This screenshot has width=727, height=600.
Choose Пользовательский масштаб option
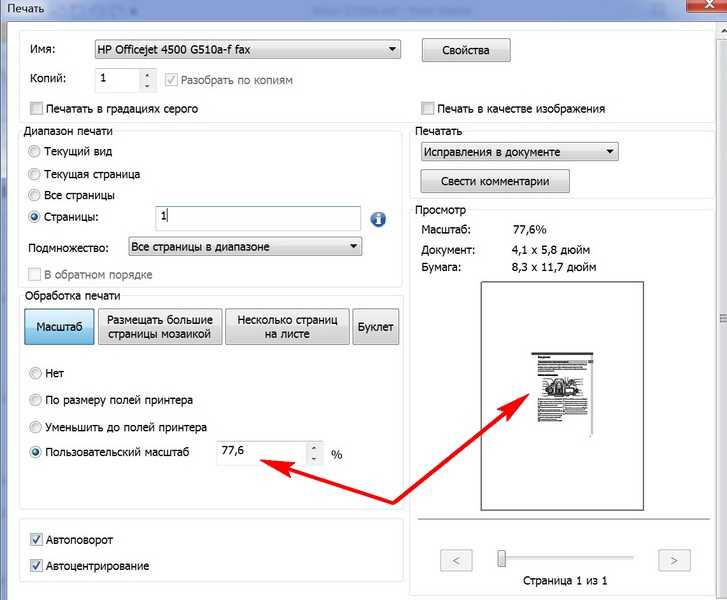click(35, 452)
